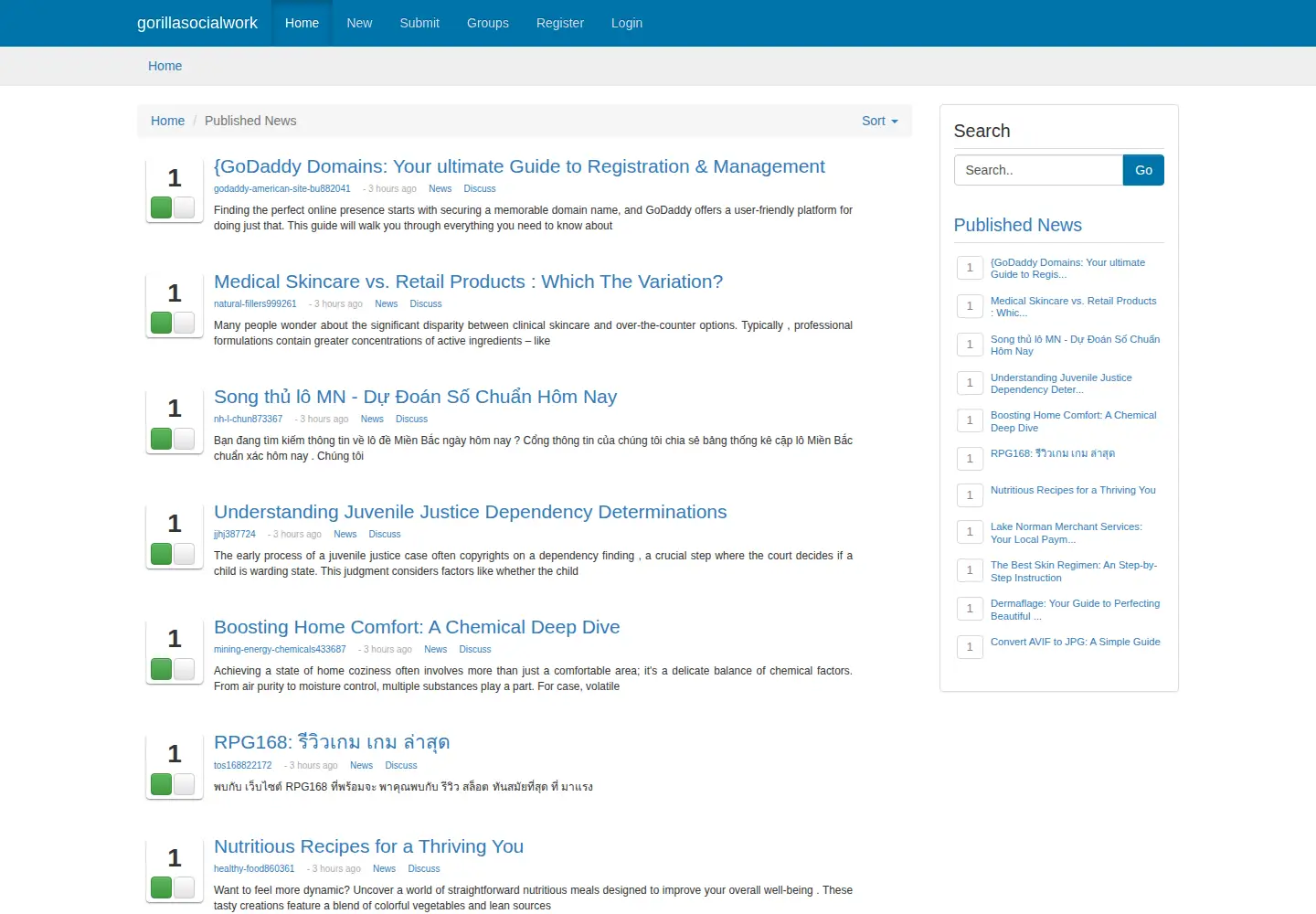Open the Groups menu item
Screen dimensions: 1316x914
tap(488, 23)
